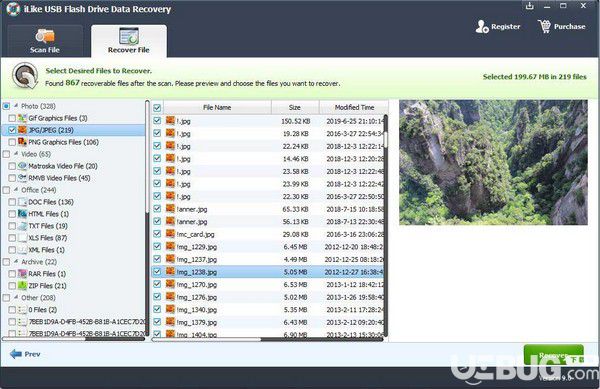This screenshot has width=600, height=389.
Task: Collapse the Photo (328) tree node
Action: click(16, 106)
